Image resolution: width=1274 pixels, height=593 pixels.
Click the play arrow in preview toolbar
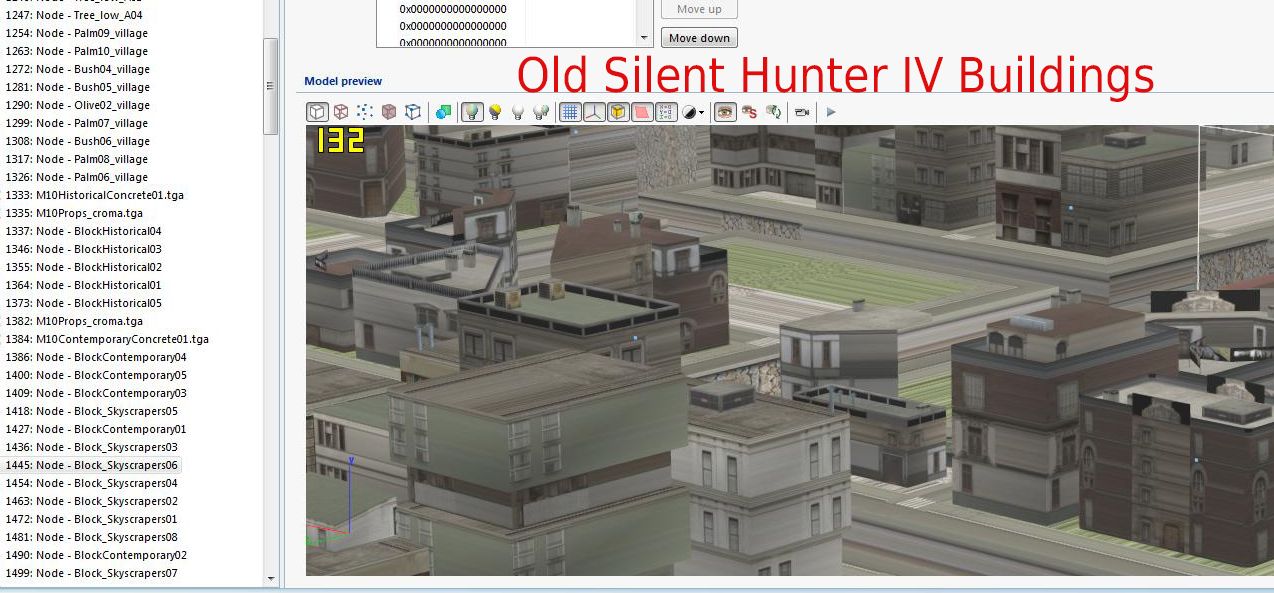click(x=831, y=112)
